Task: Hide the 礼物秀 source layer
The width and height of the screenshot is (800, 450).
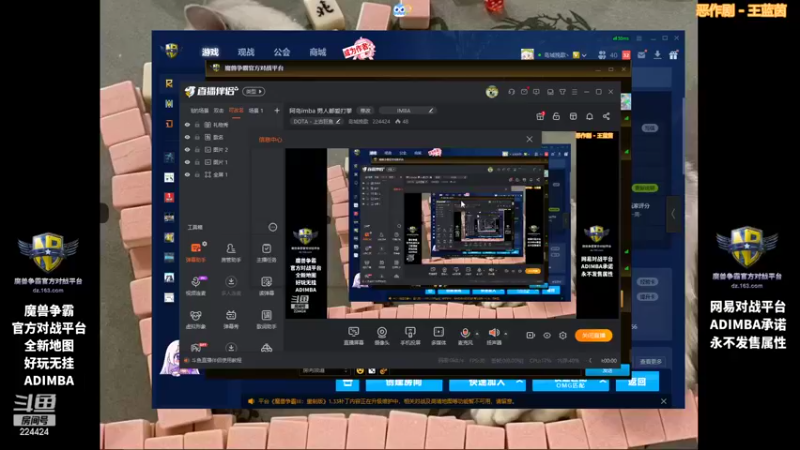Action: [x=187, y=124]
